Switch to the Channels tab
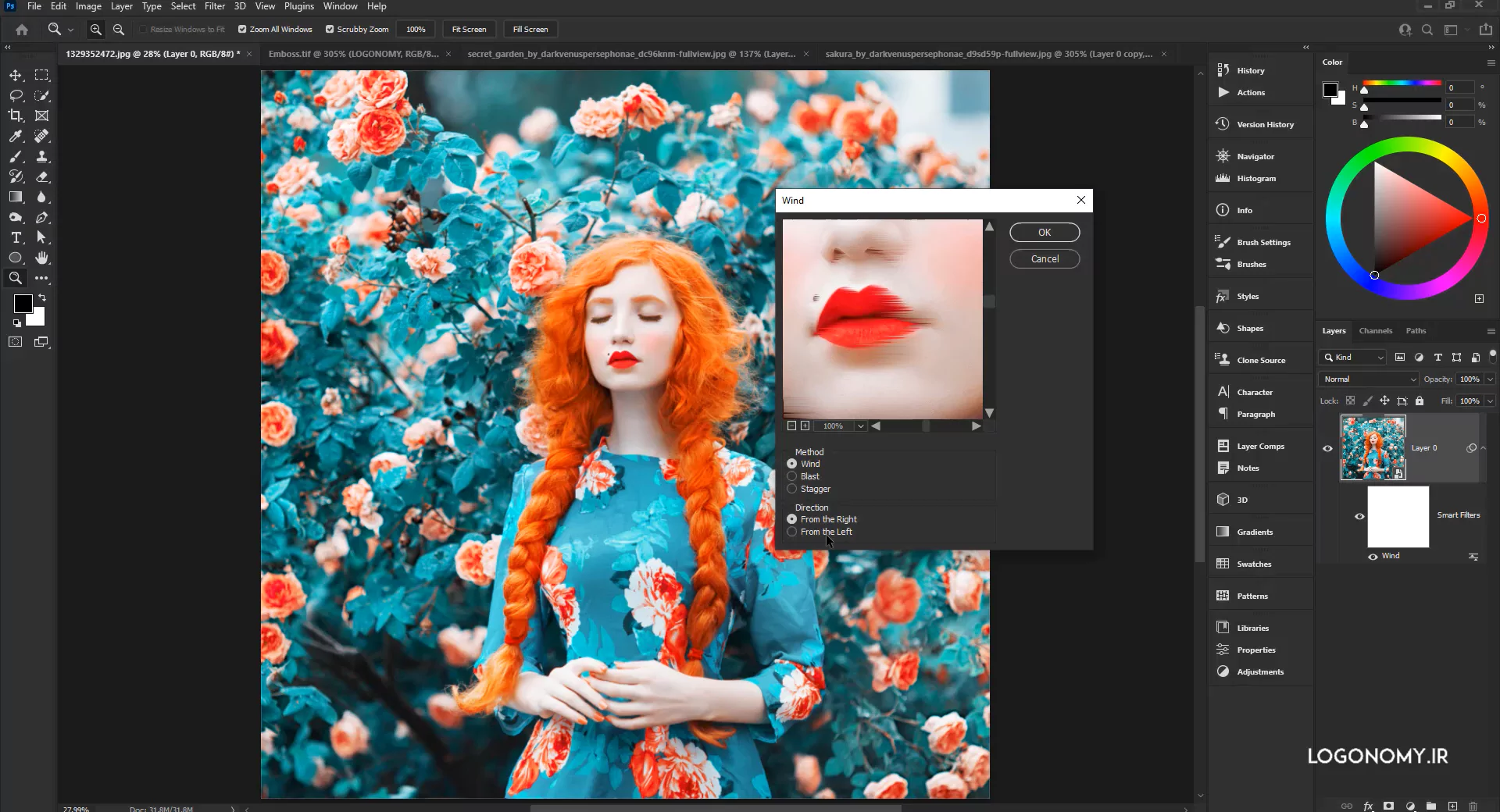 [x=1375, y=330]
